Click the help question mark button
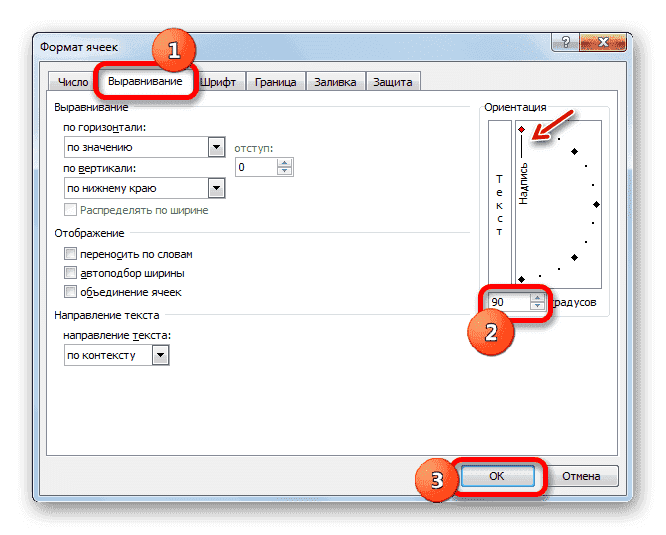Screen dimensions: 666x535 coord(566,42)
